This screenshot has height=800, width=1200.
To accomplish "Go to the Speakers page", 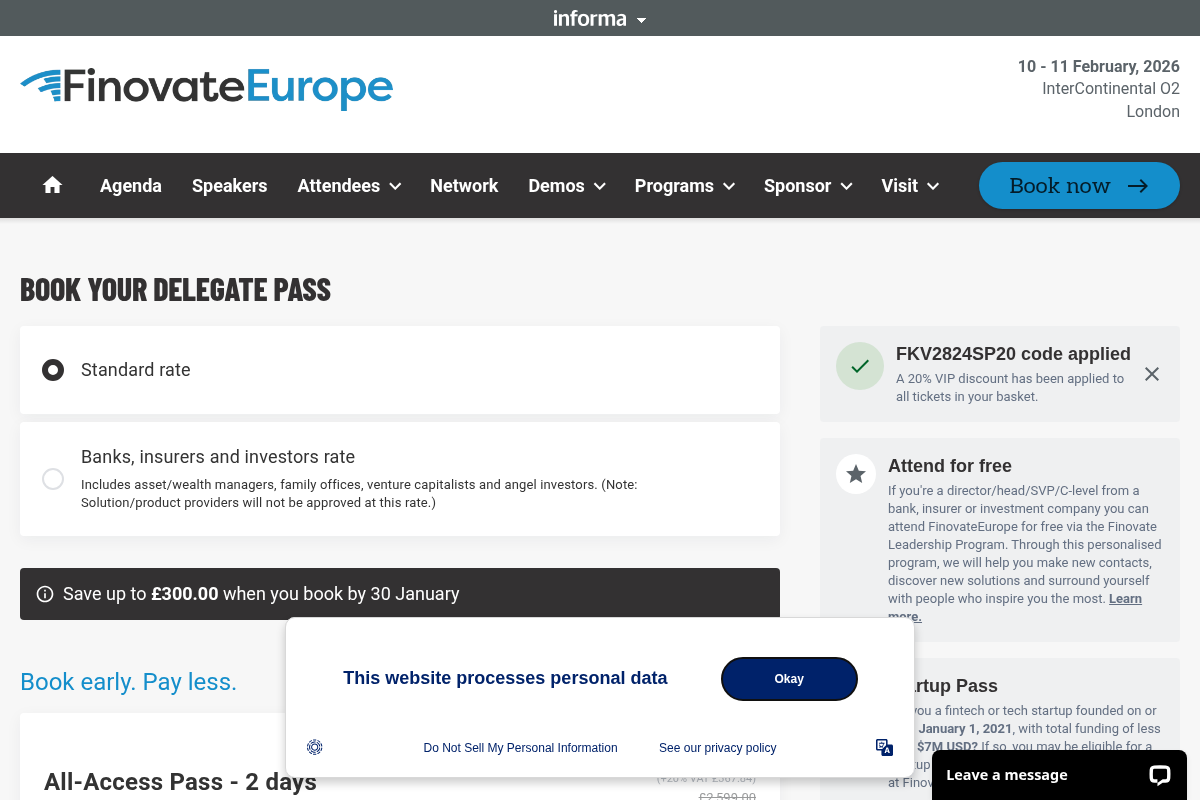I will pyautogui.click(x=229, y=186).
